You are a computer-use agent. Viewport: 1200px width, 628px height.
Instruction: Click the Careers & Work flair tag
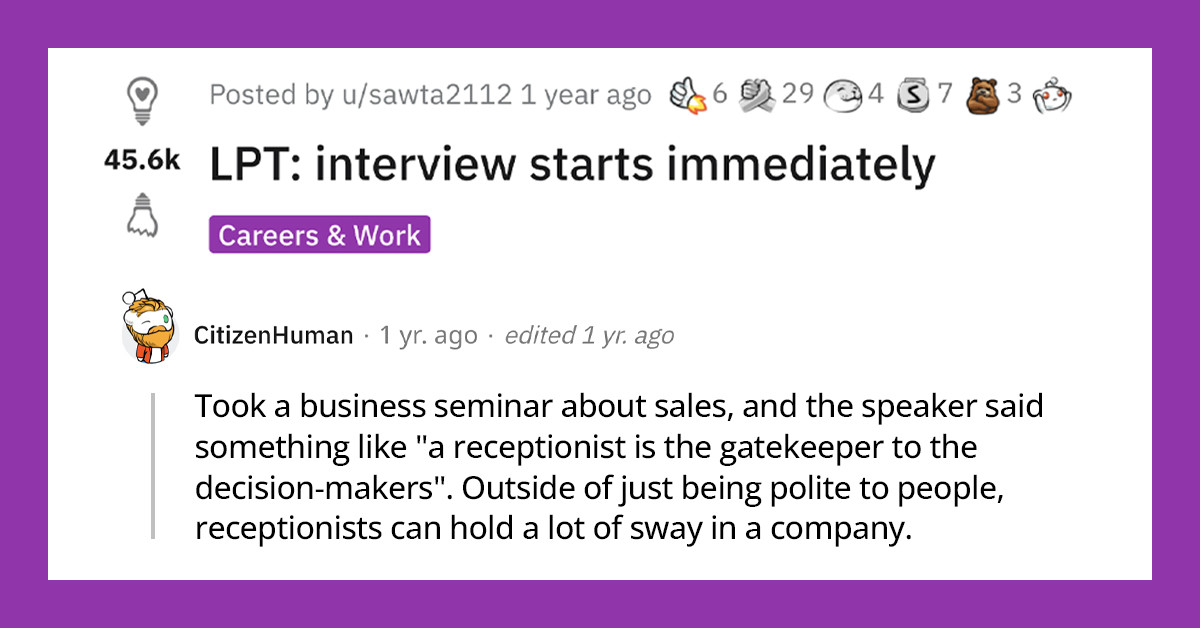coord(318,235)
